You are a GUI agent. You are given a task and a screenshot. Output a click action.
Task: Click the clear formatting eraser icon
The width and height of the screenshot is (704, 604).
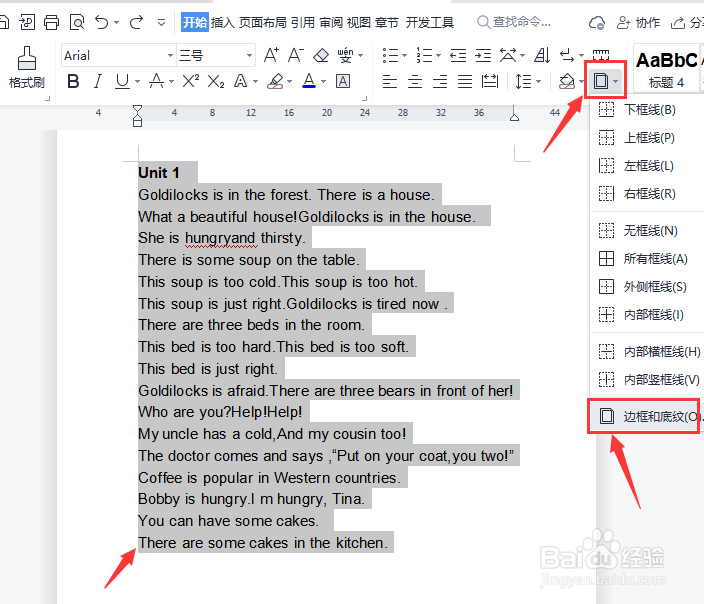[x=321, y=56]
